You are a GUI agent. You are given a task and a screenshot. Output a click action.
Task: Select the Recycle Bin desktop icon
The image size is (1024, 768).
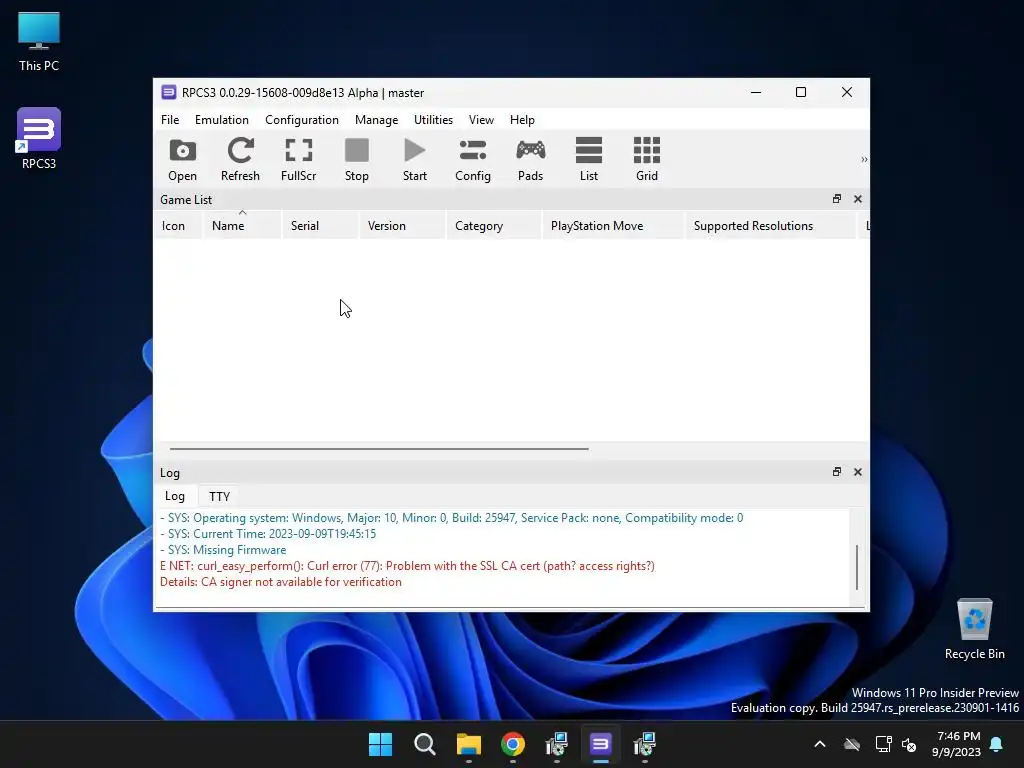pos(974,629)
